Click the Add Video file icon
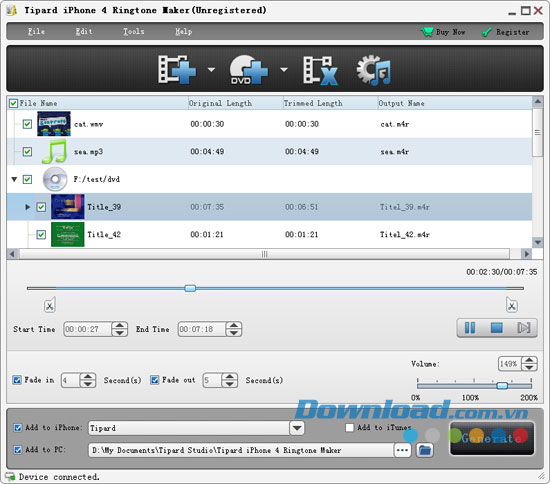550x484 pixels. pyautogui.click(x=177, y=69)
